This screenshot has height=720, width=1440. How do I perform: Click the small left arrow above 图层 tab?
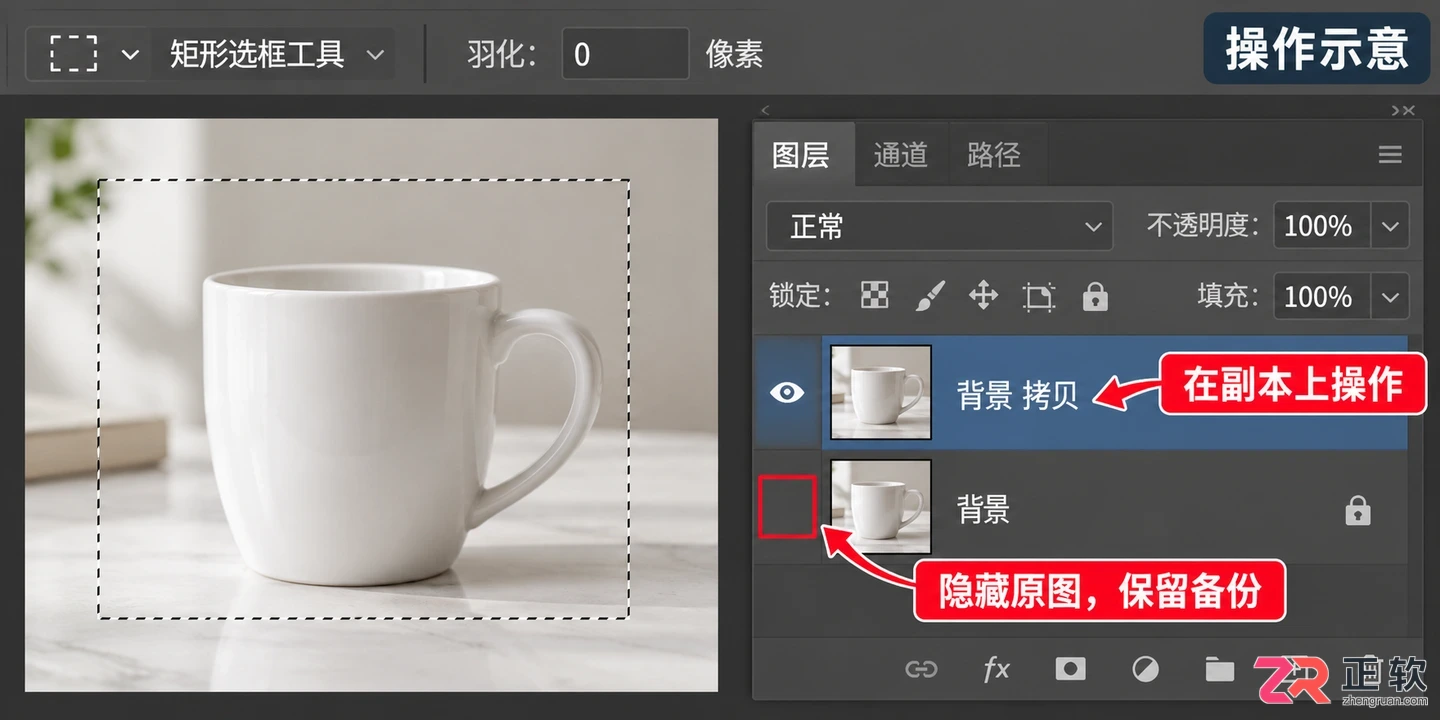point(766,110)
